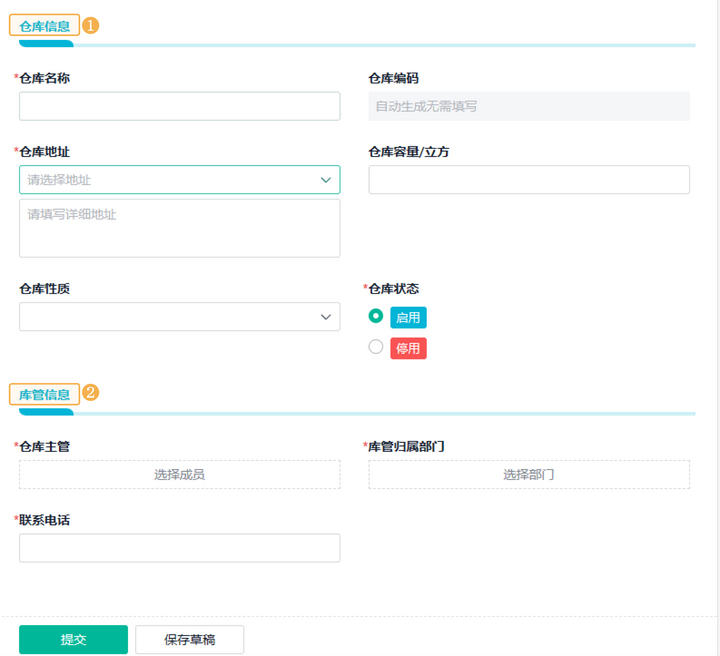Viewport: 720px width, 656px height.
Task: Click the red 停用 status tag
Action: [408, 349]
